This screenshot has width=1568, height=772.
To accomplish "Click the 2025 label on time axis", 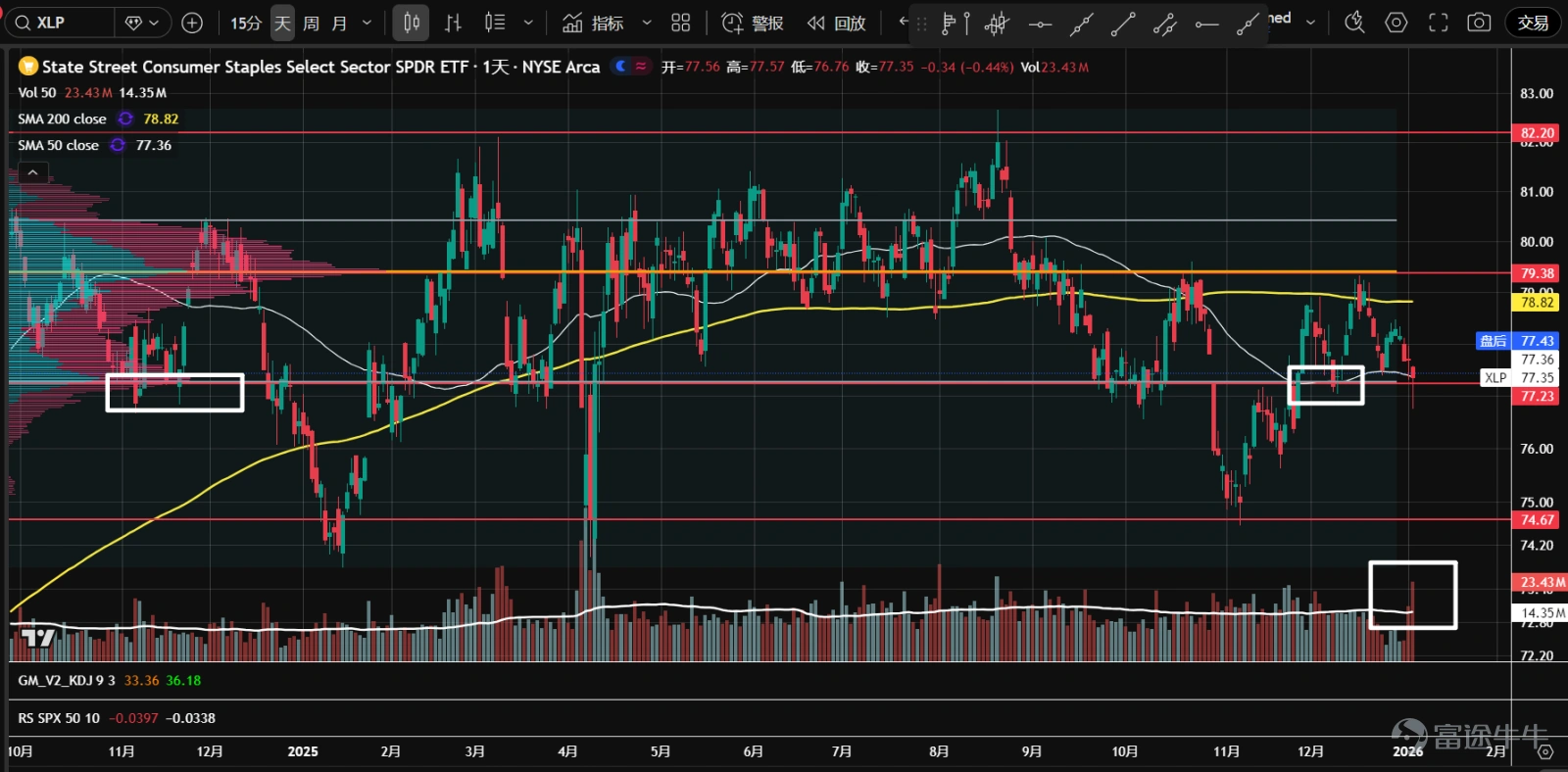I will tap(303, 751).
